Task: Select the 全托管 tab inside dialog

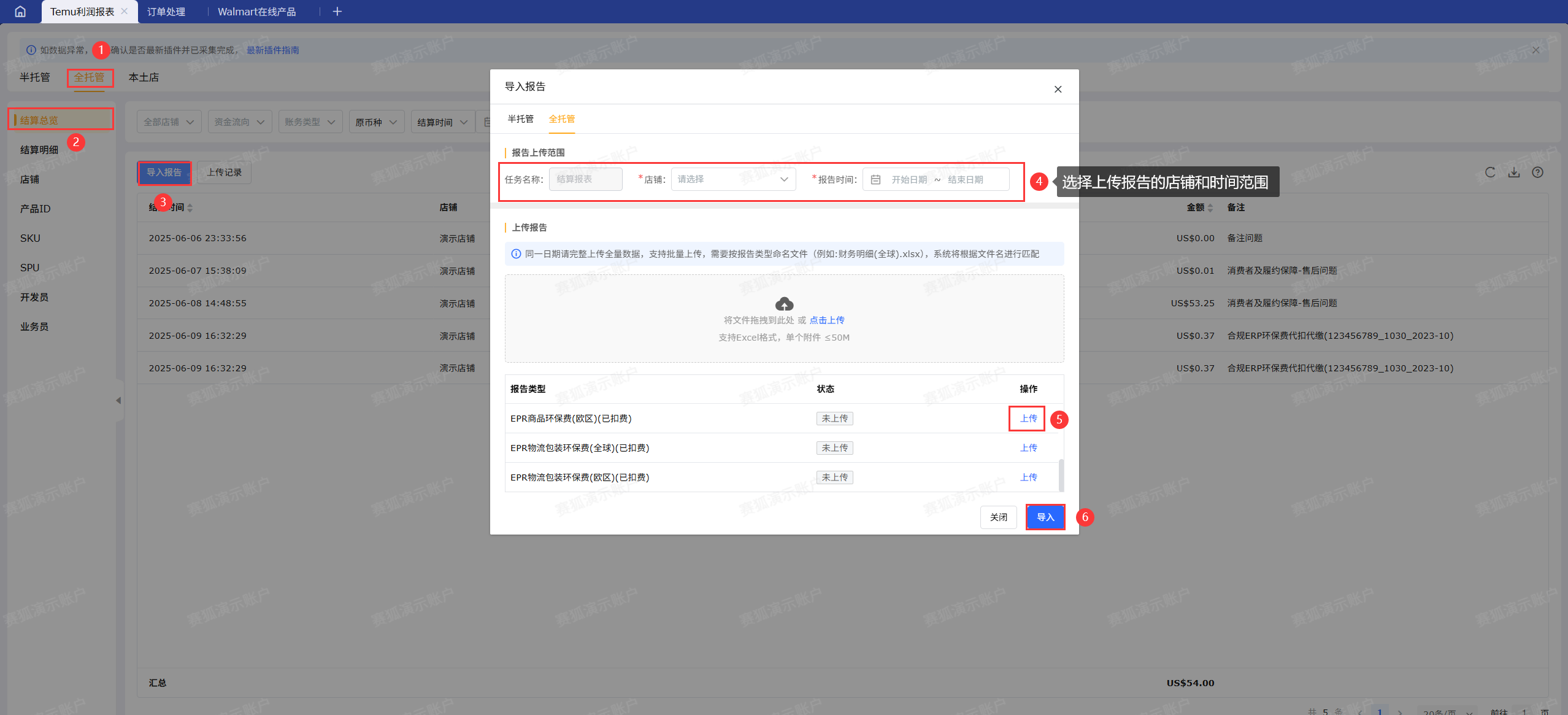Action: click(562, 119)
